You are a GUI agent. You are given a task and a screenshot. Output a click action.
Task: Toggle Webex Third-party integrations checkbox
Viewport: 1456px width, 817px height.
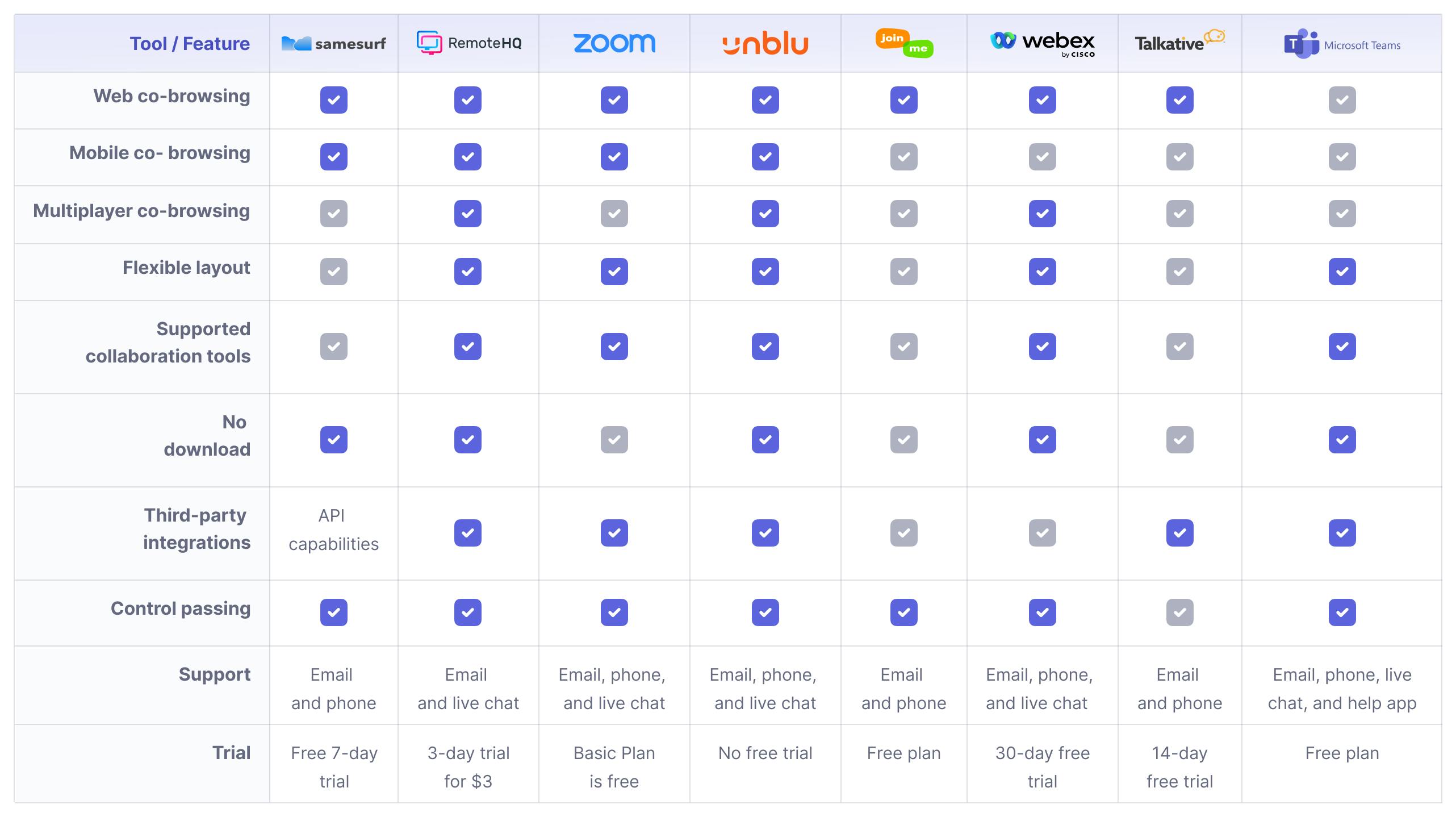(1043, 533)
